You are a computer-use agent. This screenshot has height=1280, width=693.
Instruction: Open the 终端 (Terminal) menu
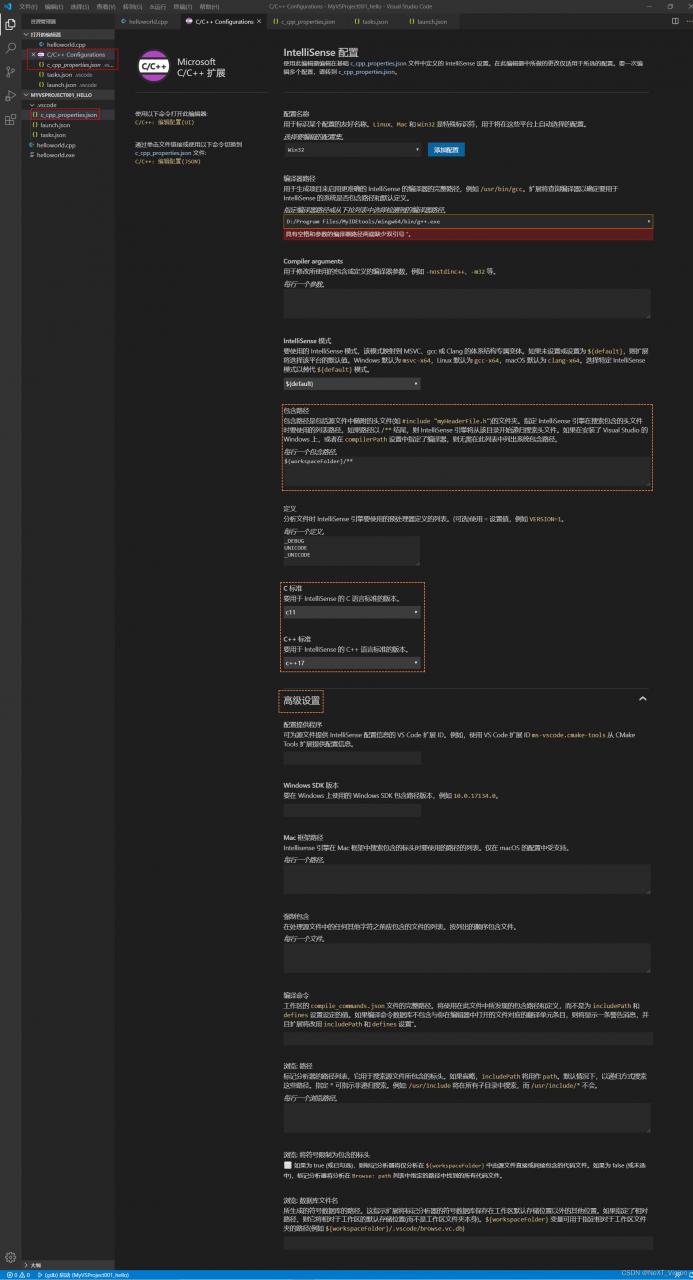click(x=183, y=6)
